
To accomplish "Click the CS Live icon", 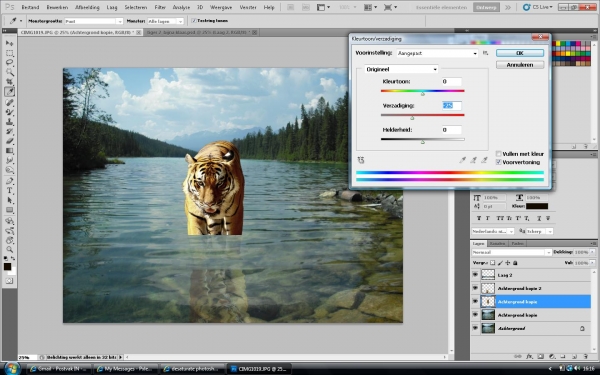I will click(x=527, y=7).
